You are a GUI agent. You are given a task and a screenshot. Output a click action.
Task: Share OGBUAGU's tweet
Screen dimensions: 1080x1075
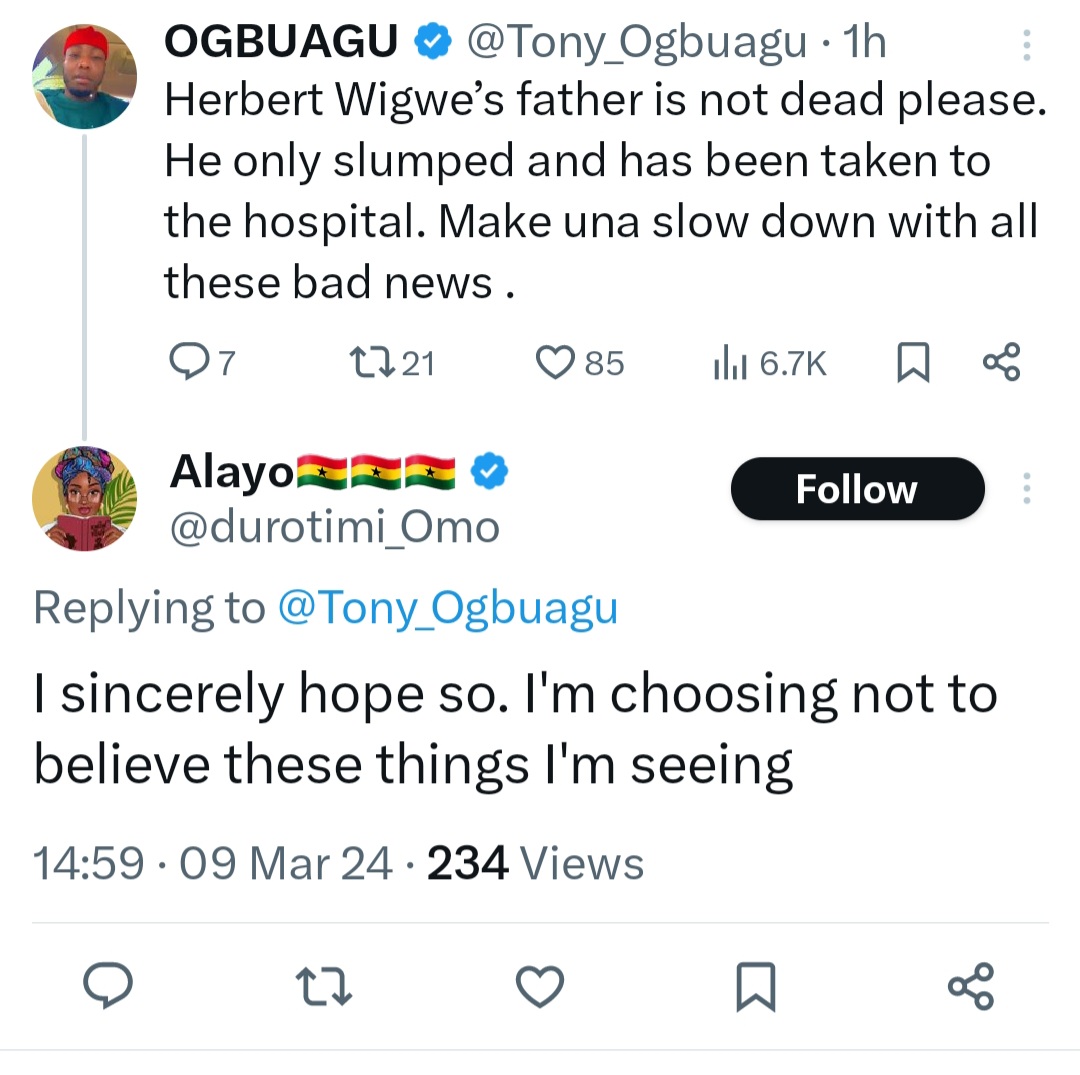point(1001,361)
